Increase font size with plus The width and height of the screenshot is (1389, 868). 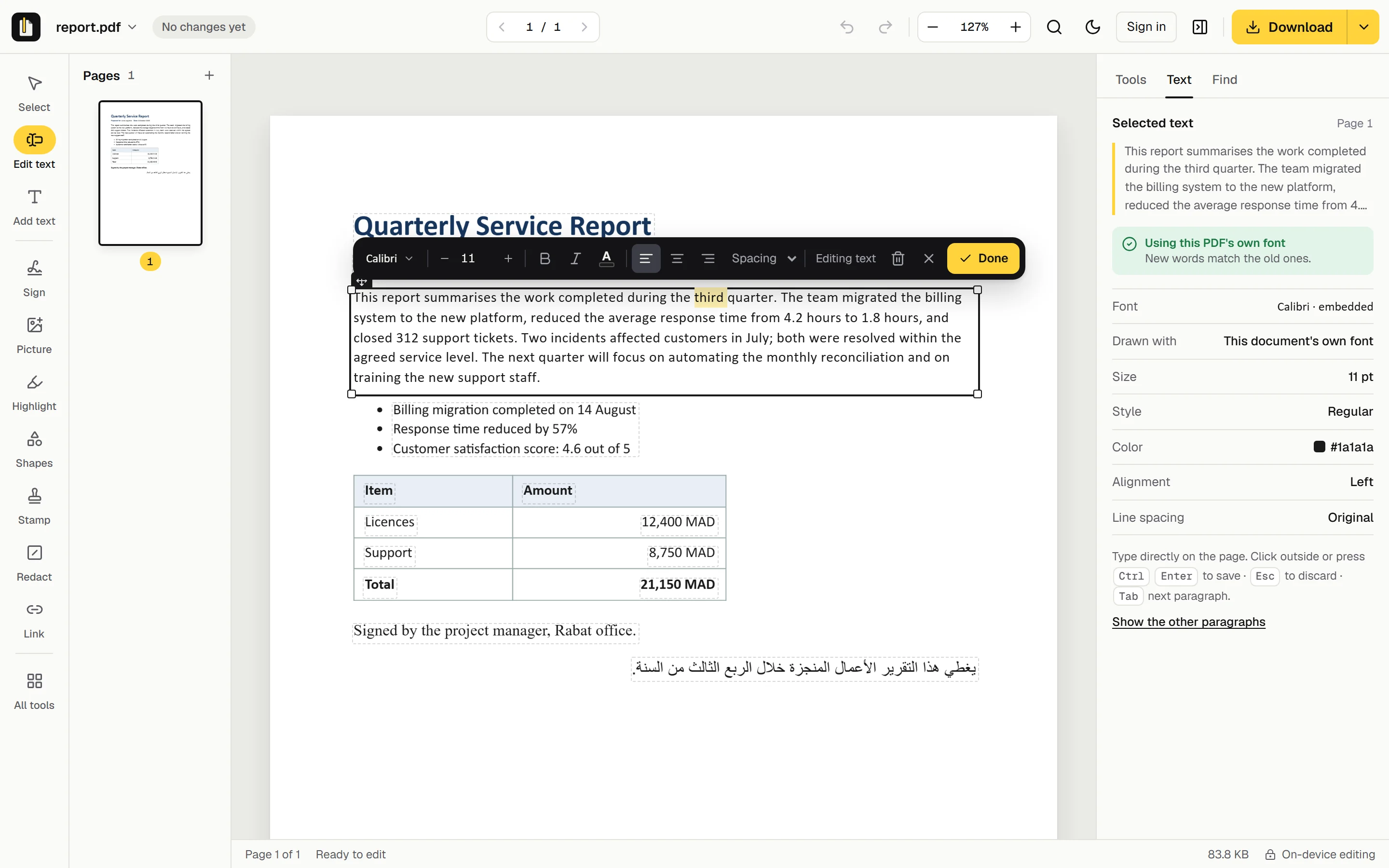[507, 258]
